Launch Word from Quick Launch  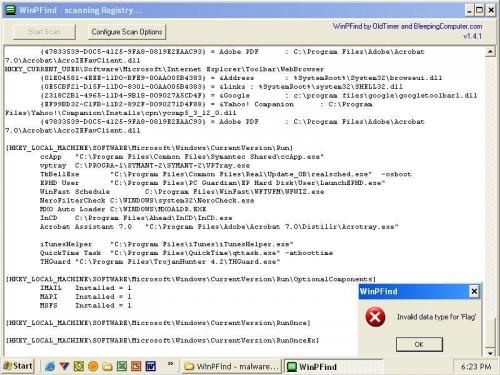(151, 366)
